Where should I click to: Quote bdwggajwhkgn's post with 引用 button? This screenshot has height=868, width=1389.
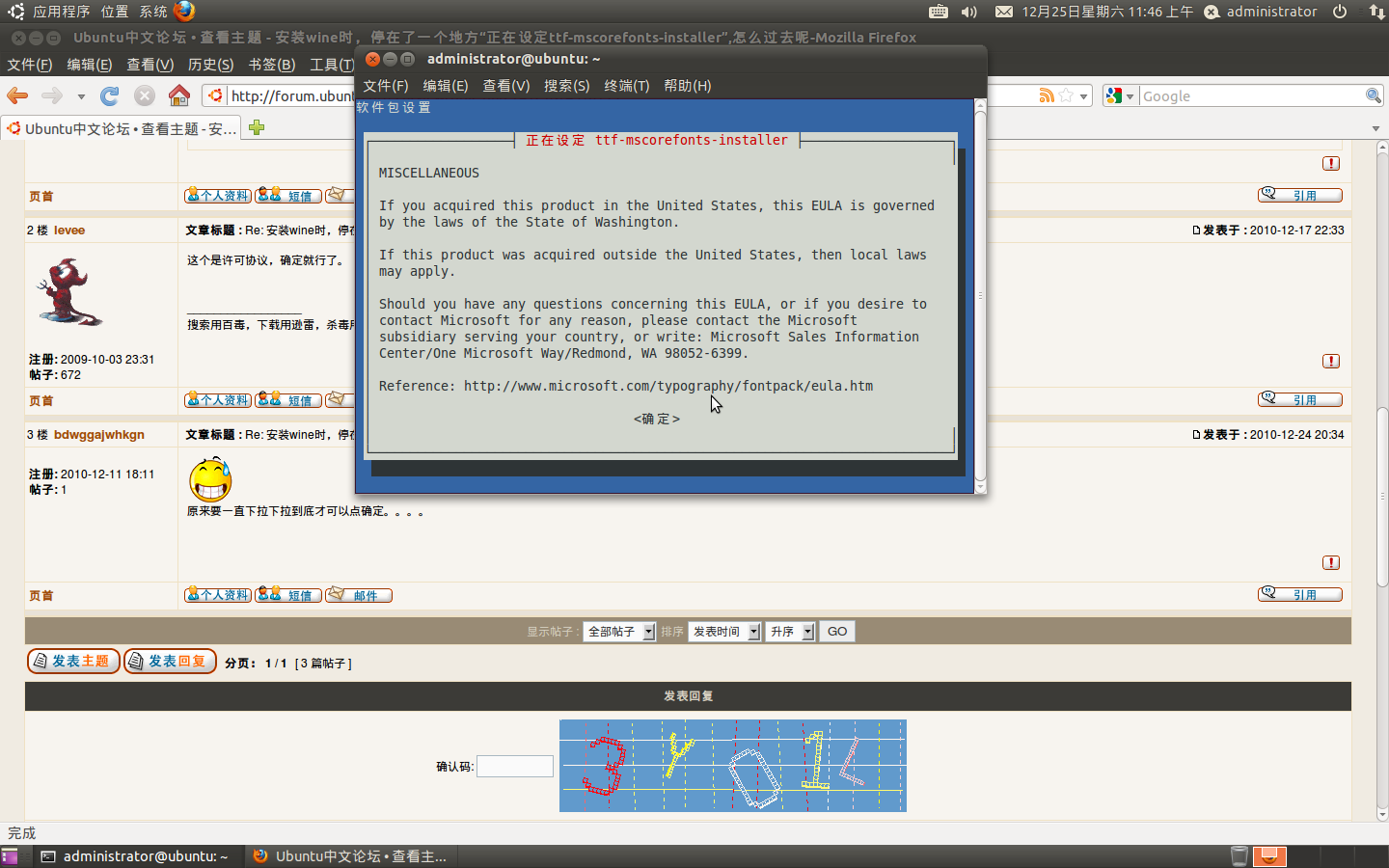(1300, 594)
